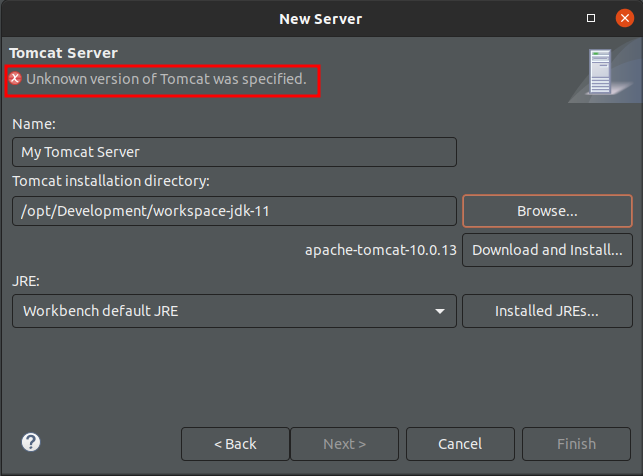
Task: Focus the Name input field
Action: (234, 152)
